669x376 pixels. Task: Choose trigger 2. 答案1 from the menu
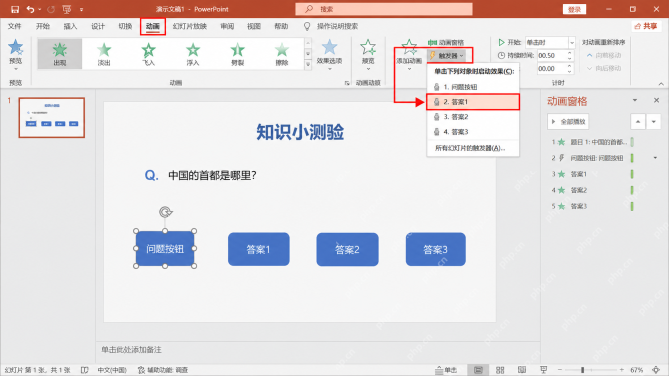pos(473,102)
